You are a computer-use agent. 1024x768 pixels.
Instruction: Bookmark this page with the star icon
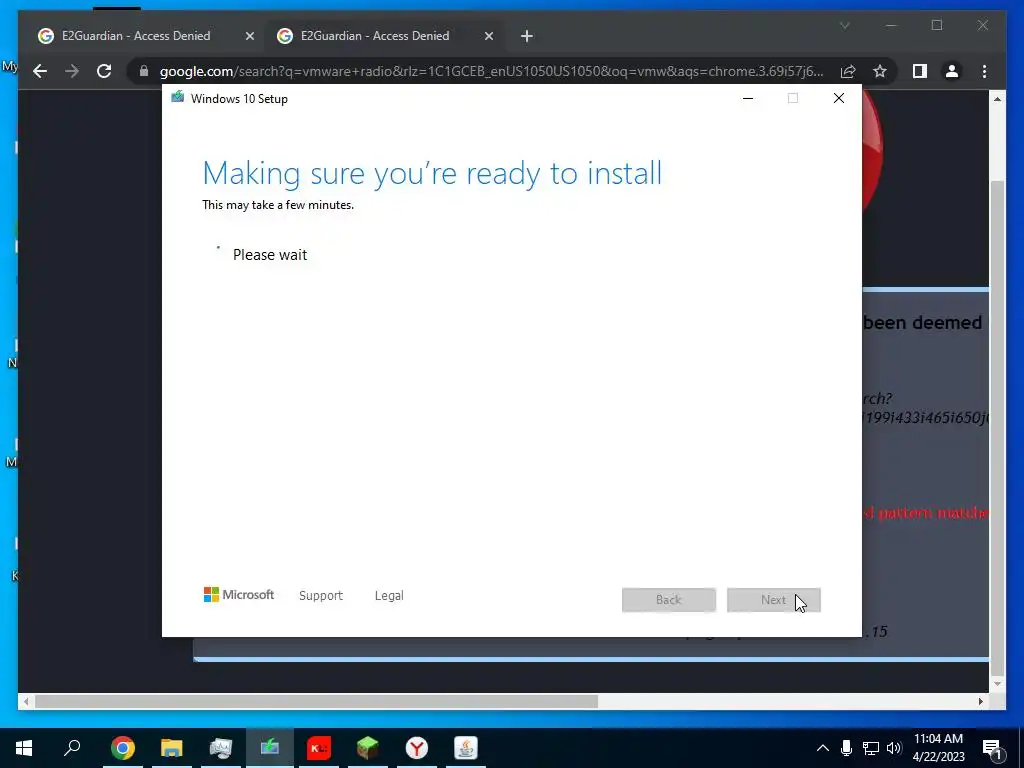point(880,71)
